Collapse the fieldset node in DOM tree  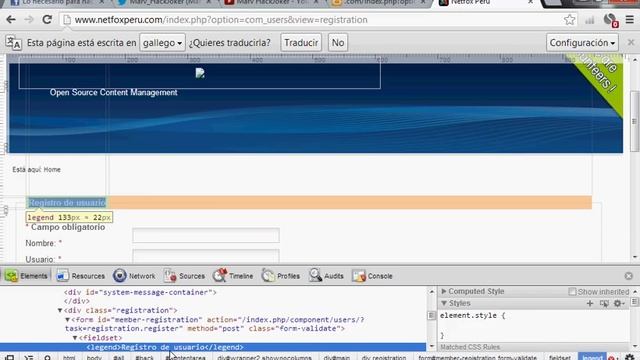pyautogui.click(x=75, y=338)
